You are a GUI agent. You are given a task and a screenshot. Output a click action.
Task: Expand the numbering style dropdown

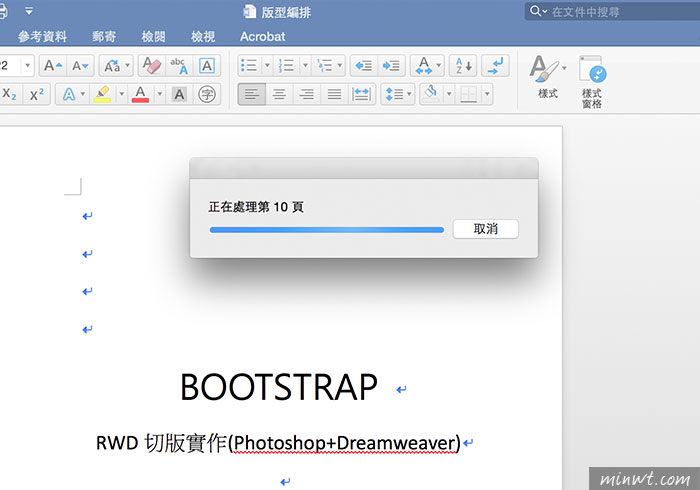pos(305,66)
